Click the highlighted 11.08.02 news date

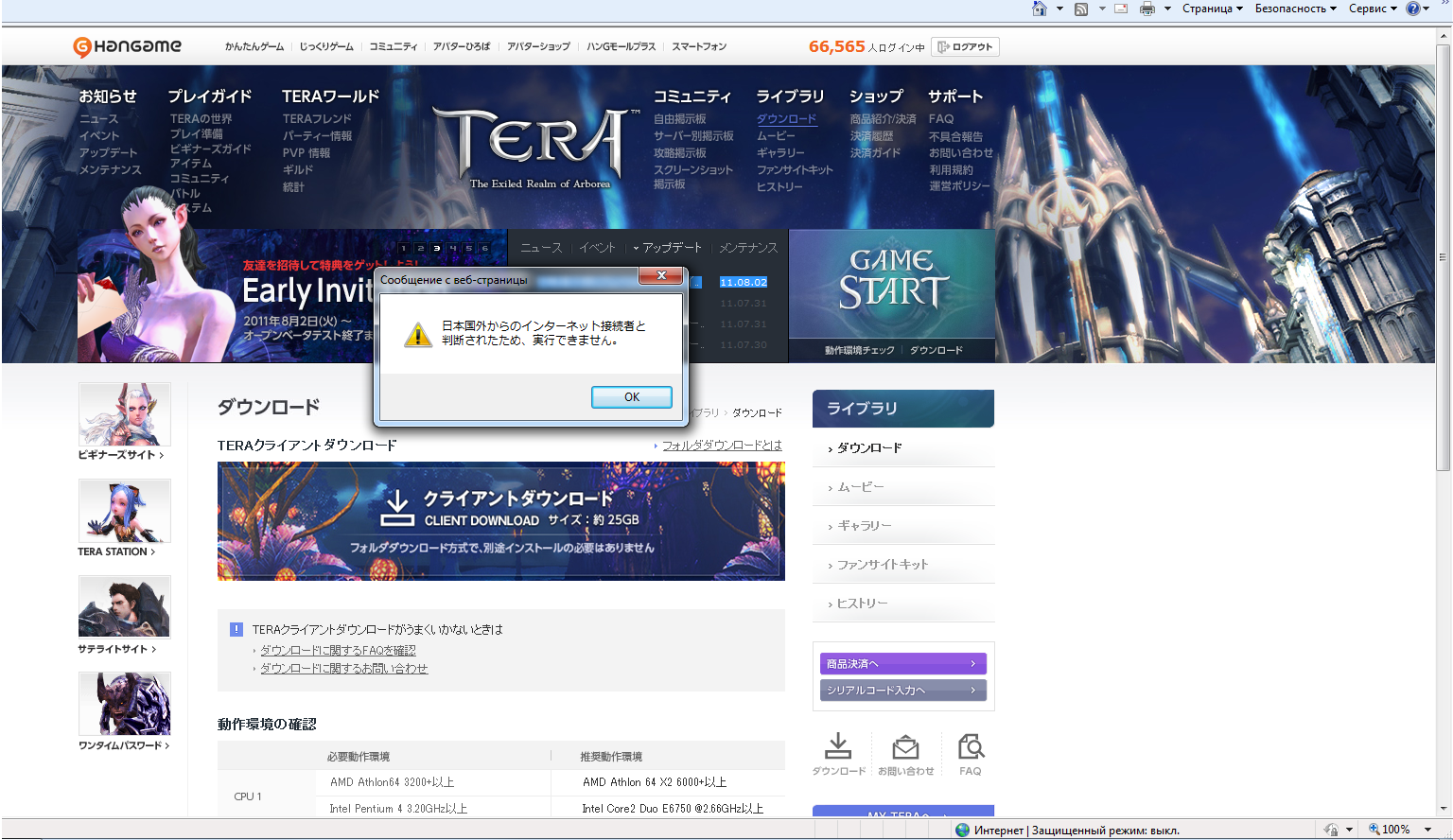(x=744, y=282)
